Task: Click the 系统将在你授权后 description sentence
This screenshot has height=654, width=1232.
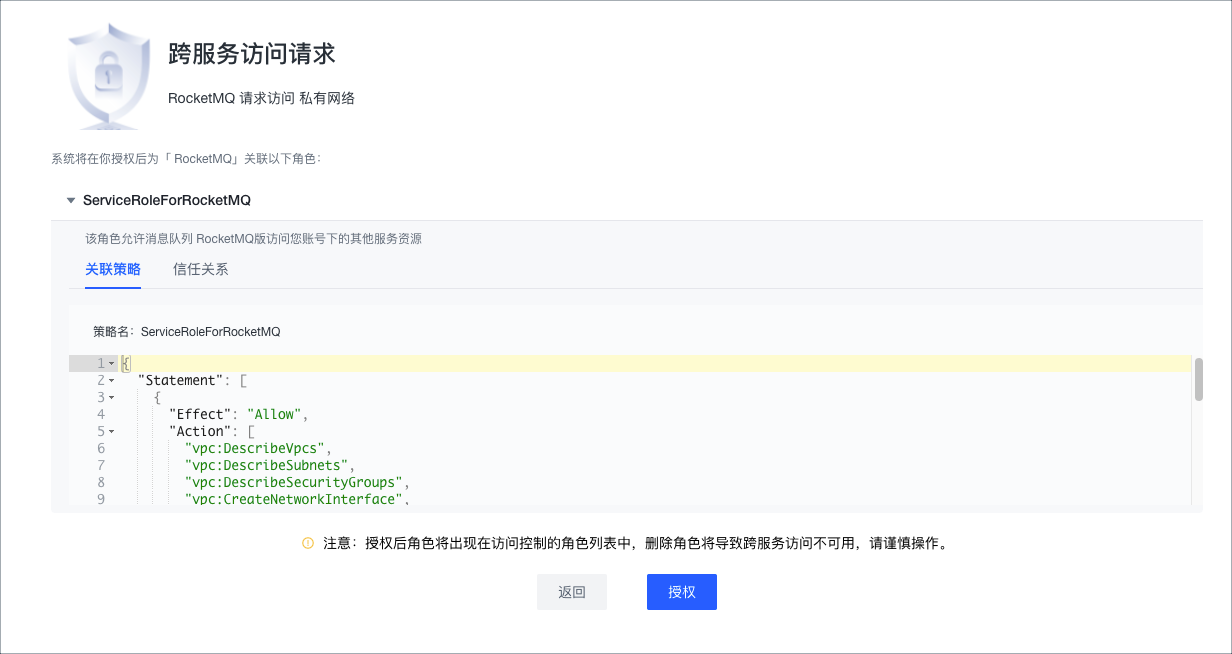Action: click(185, 159)
